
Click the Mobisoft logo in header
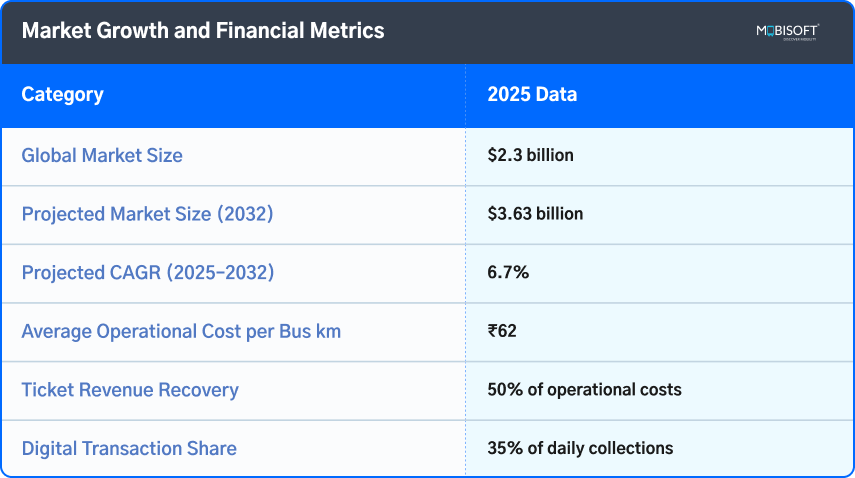[787, 31]
